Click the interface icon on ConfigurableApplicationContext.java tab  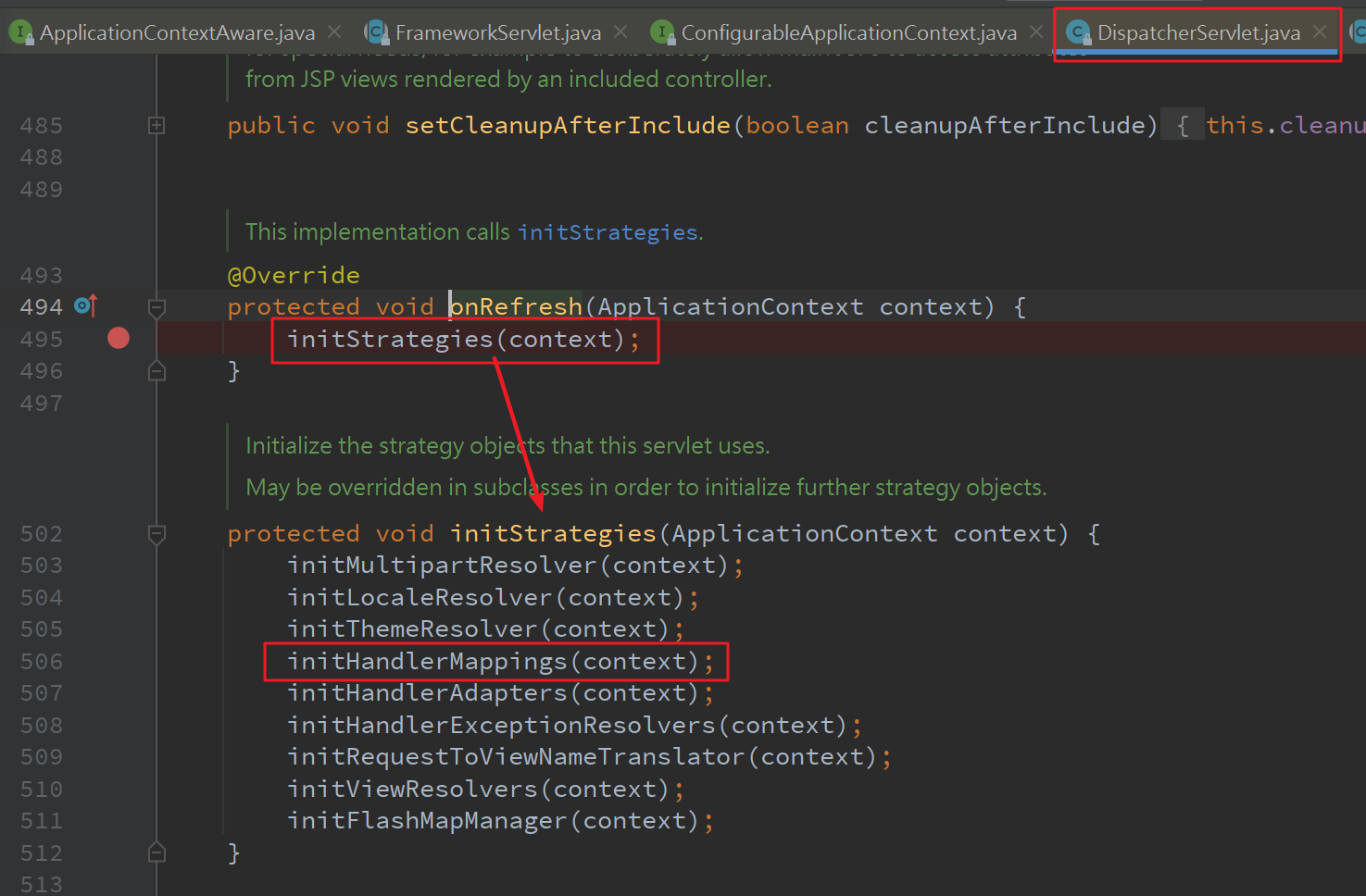(x=664, y=31)
